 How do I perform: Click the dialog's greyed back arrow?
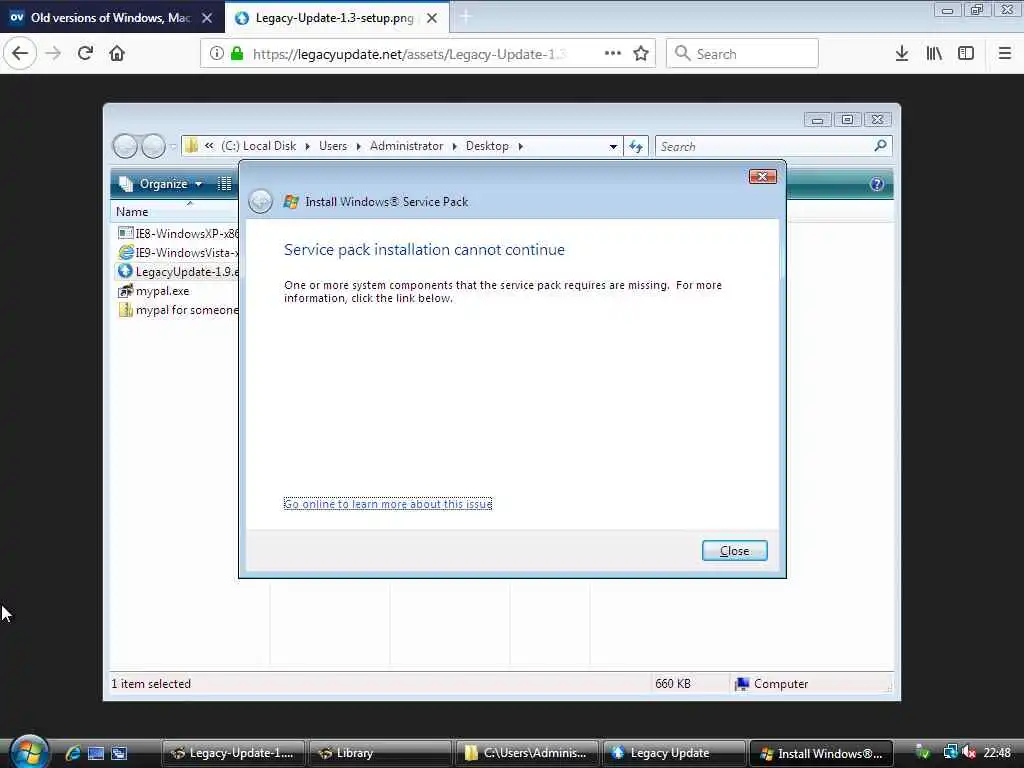261,201
